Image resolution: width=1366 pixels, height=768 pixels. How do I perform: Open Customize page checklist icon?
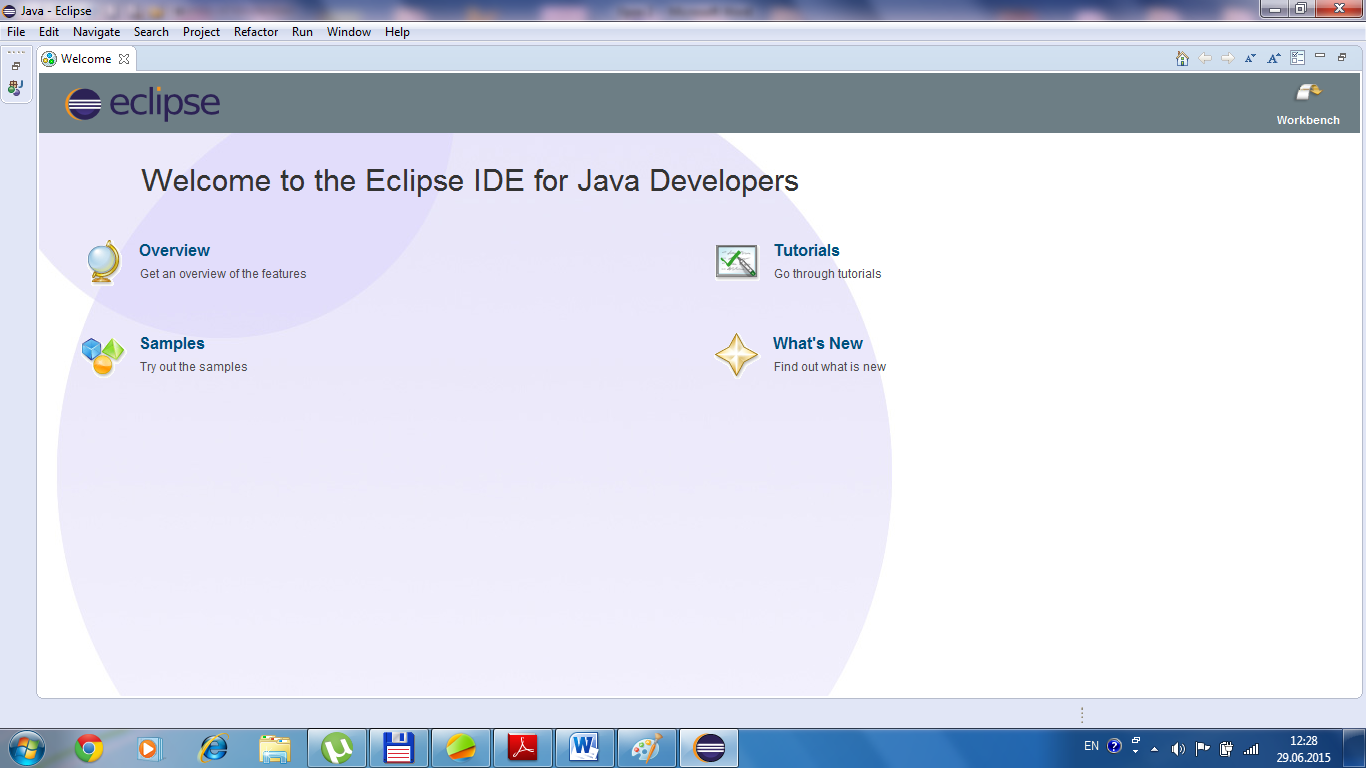pos(1298,58)
